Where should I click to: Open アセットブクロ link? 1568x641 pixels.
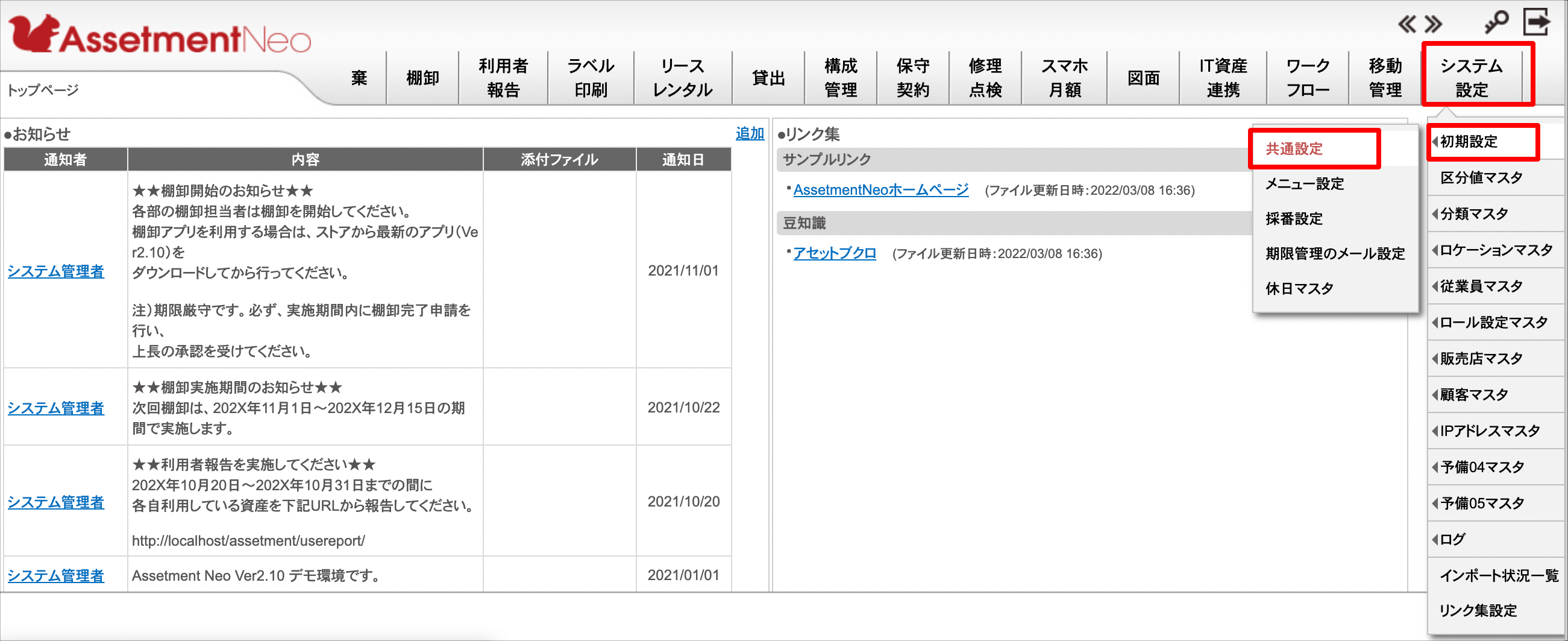835,253
